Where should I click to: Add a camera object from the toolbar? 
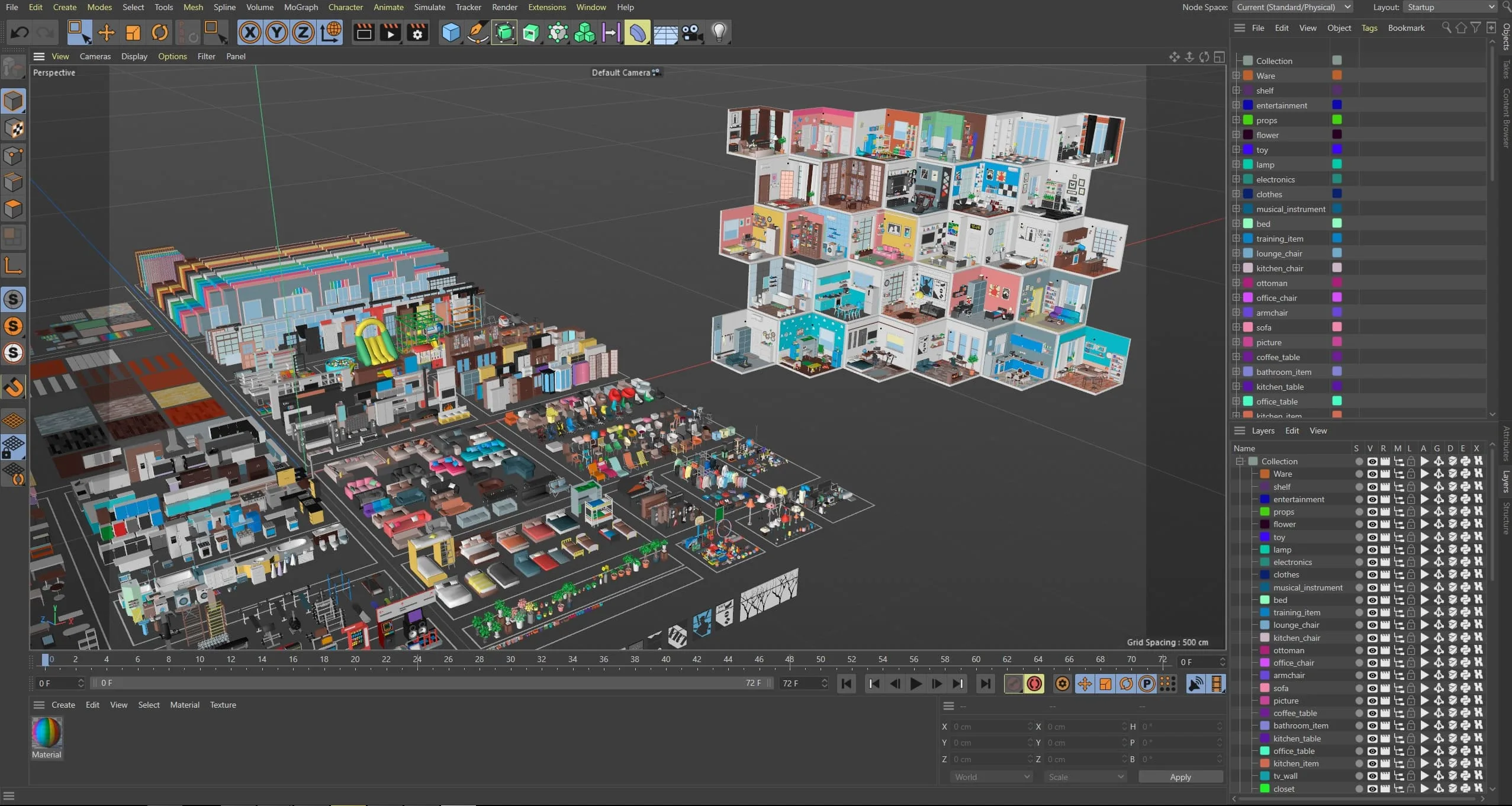tap(692, 33)
